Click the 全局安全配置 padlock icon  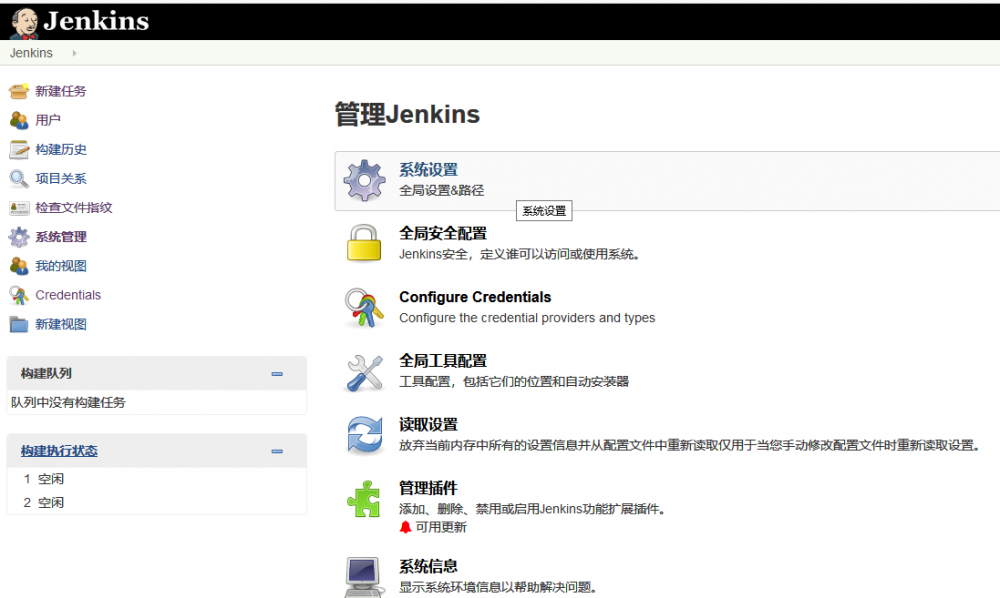[364, 243]
